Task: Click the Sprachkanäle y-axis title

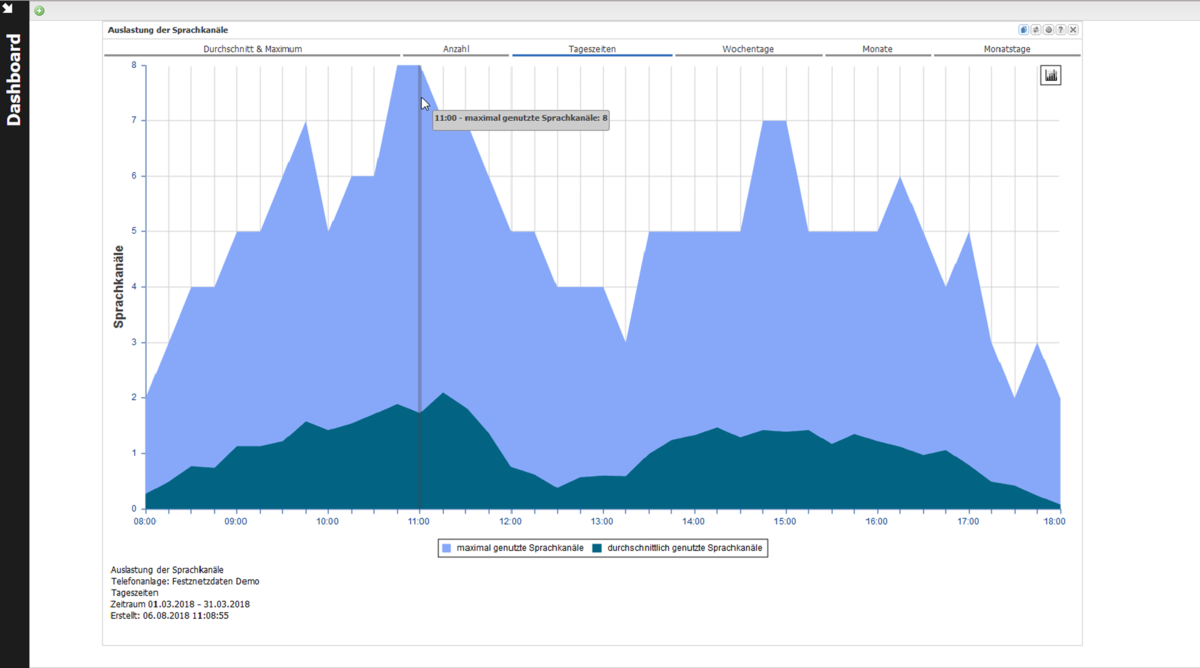Action: pyautogui.click(x=118, y=286)
